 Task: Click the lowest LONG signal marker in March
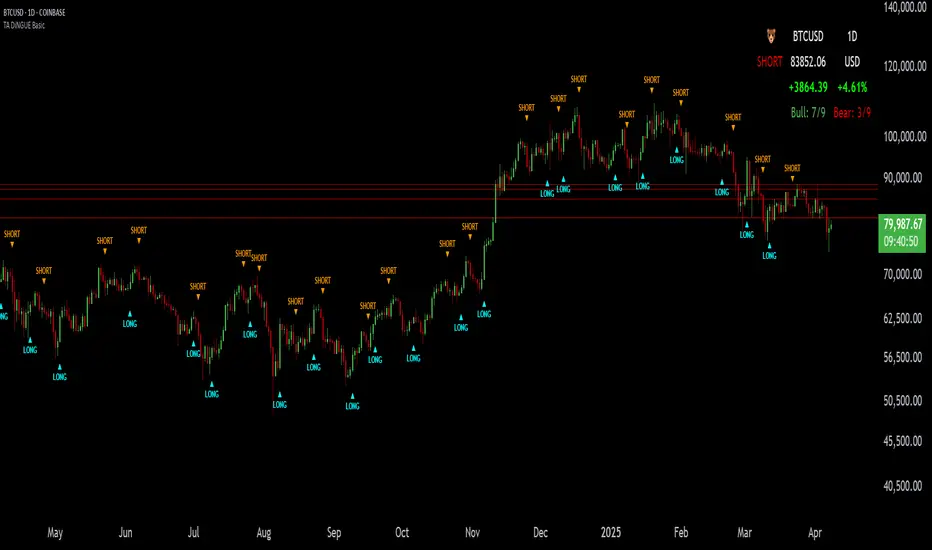[769, 252]
